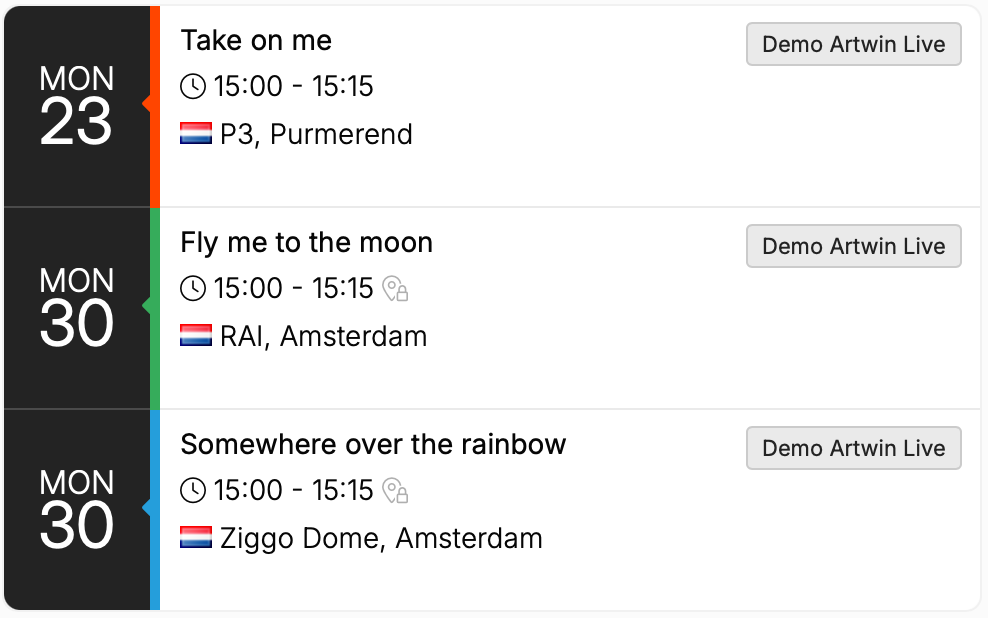Screen dimensions: 988x618
Task: Open the Take on me event title
Action: (x=256, y=41)
